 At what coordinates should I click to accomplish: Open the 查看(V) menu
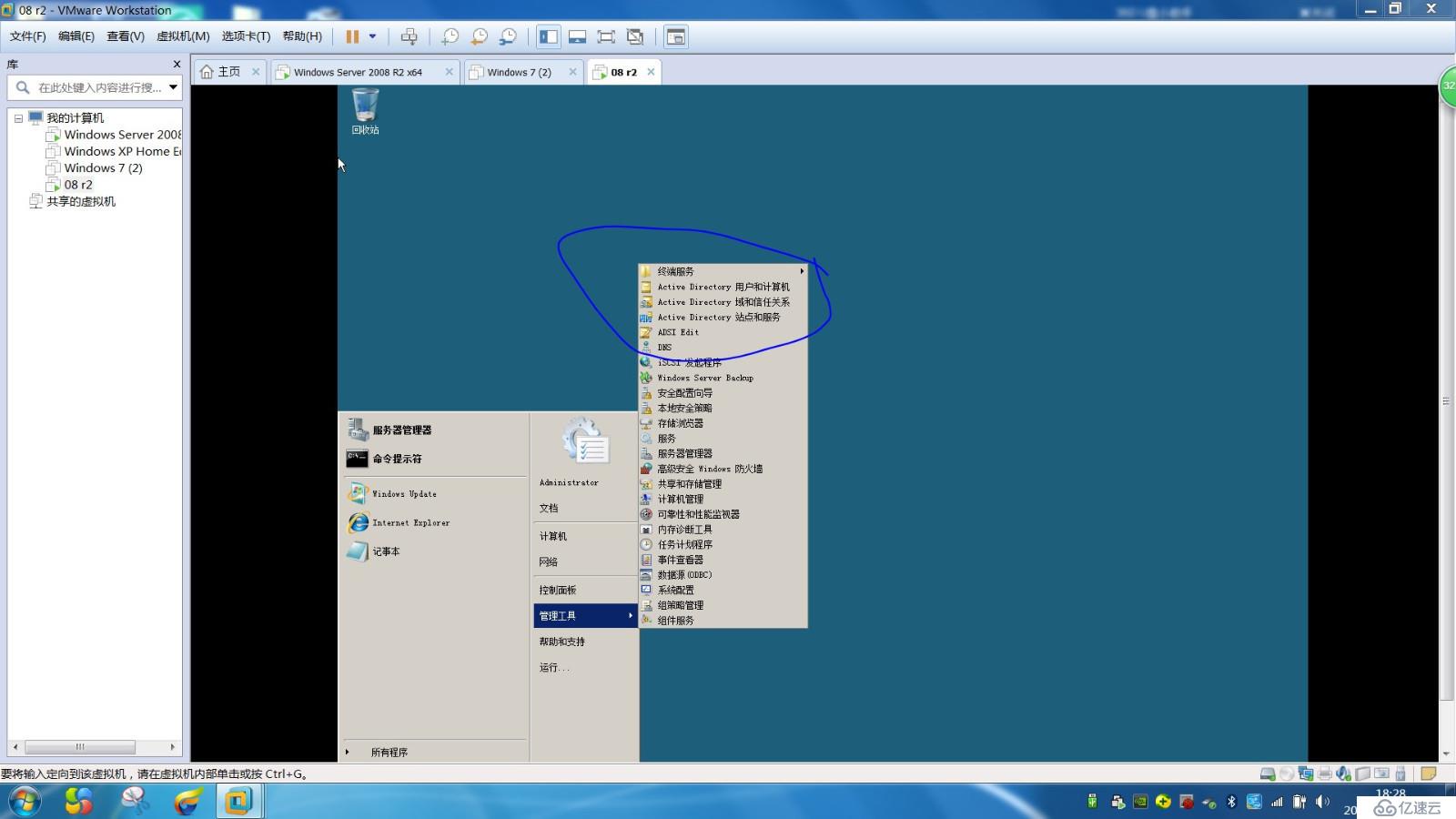coord(125,36)
